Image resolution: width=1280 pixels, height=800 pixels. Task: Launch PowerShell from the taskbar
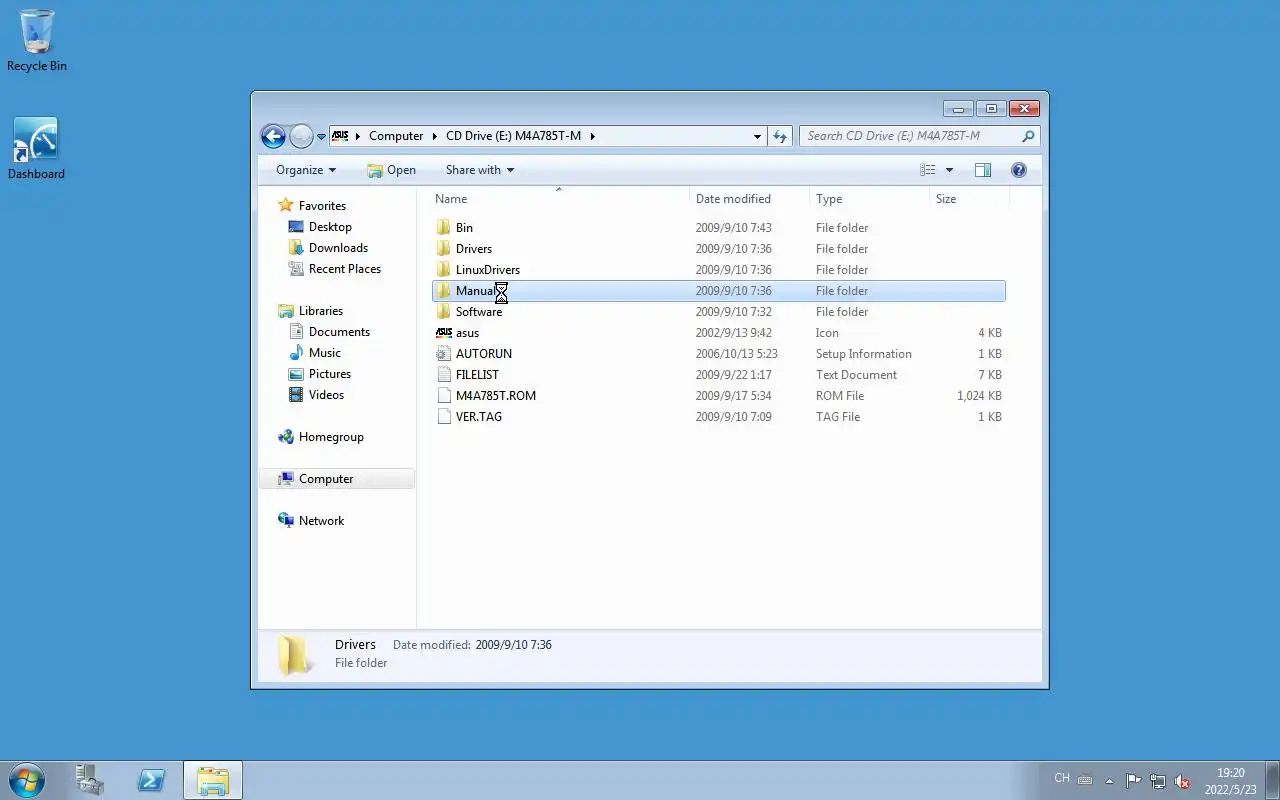[151, 780]
